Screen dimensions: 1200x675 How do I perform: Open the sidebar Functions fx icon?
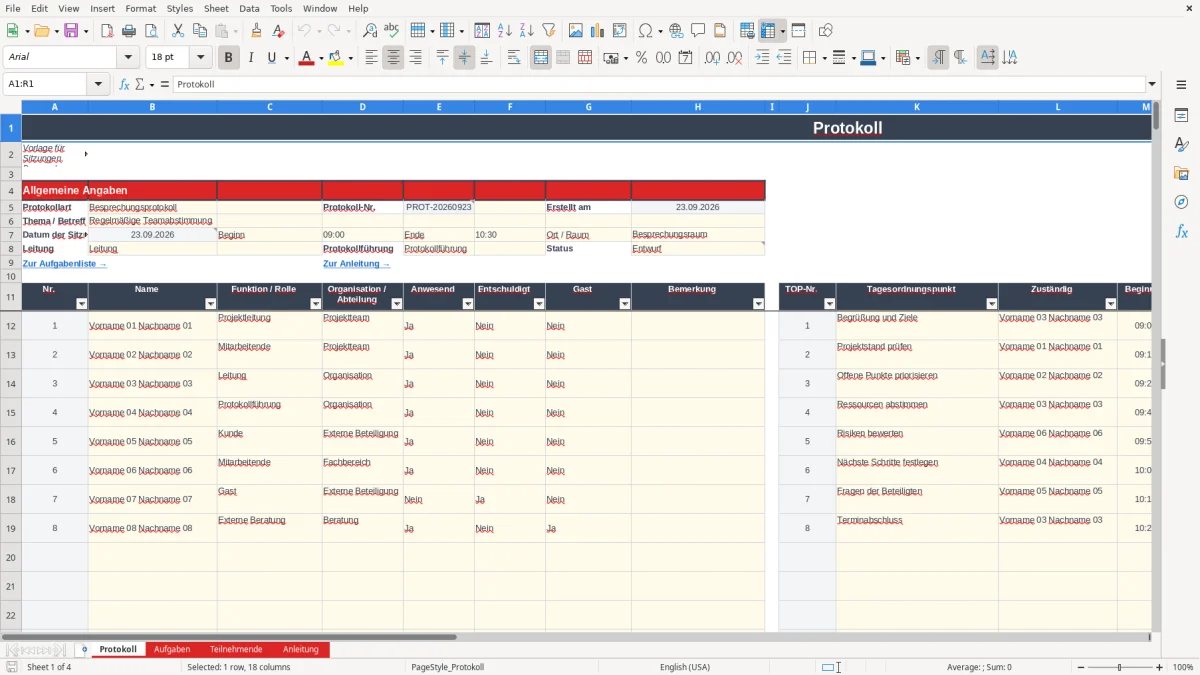[1181, 231]
